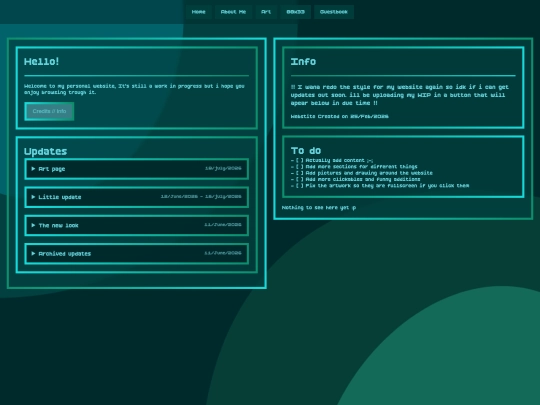Click 'Add pictures and drawing around the website'

pyautogui.click(x=362, y=173)
